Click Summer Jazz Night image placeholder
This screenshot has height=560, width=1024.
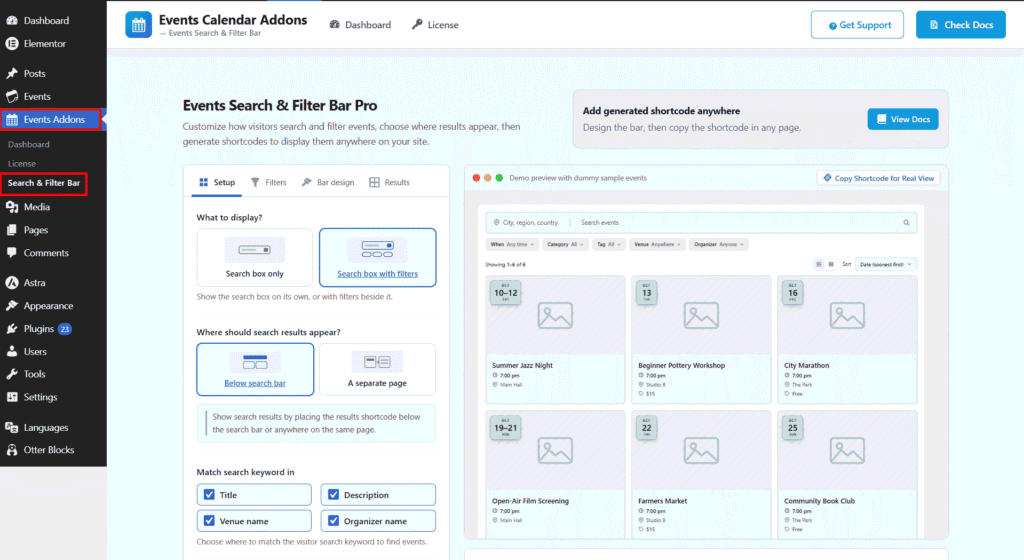555,315
